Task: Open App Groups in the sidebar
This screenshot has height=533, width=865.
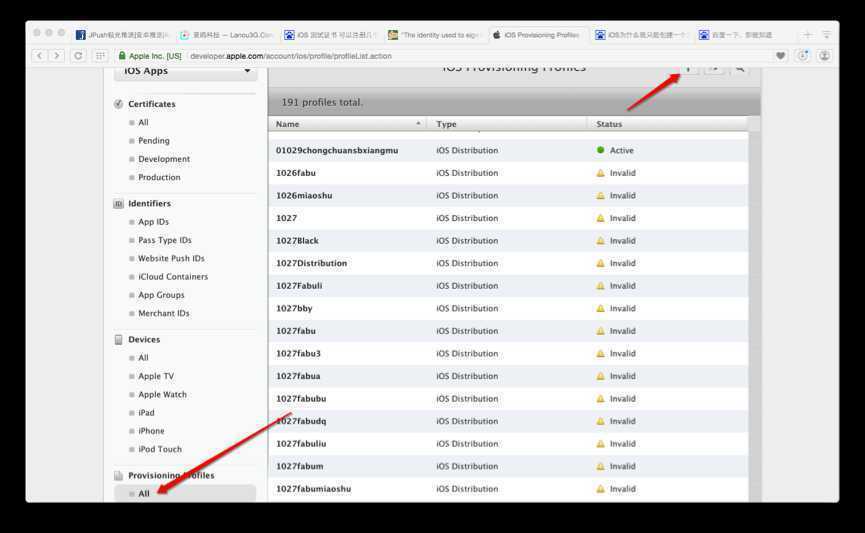Action: [161, 295]
